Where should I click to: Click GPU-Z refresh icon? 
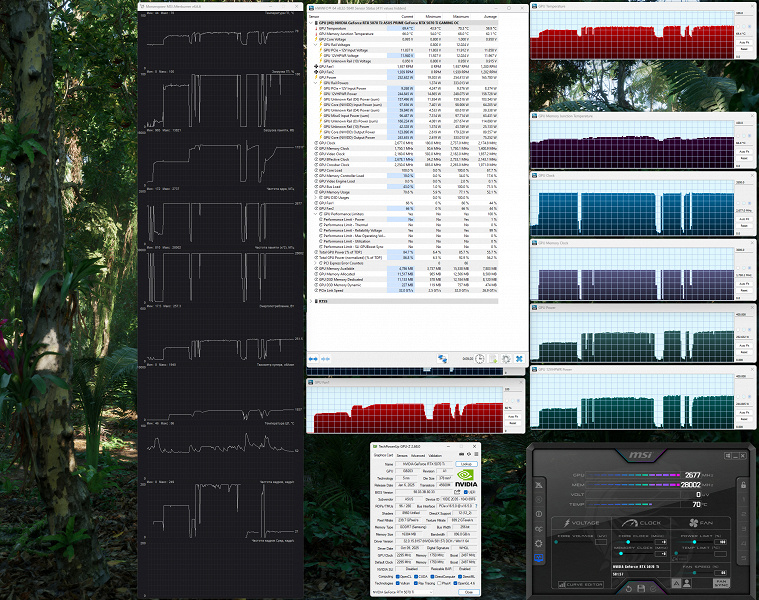[x=469, y=454]
